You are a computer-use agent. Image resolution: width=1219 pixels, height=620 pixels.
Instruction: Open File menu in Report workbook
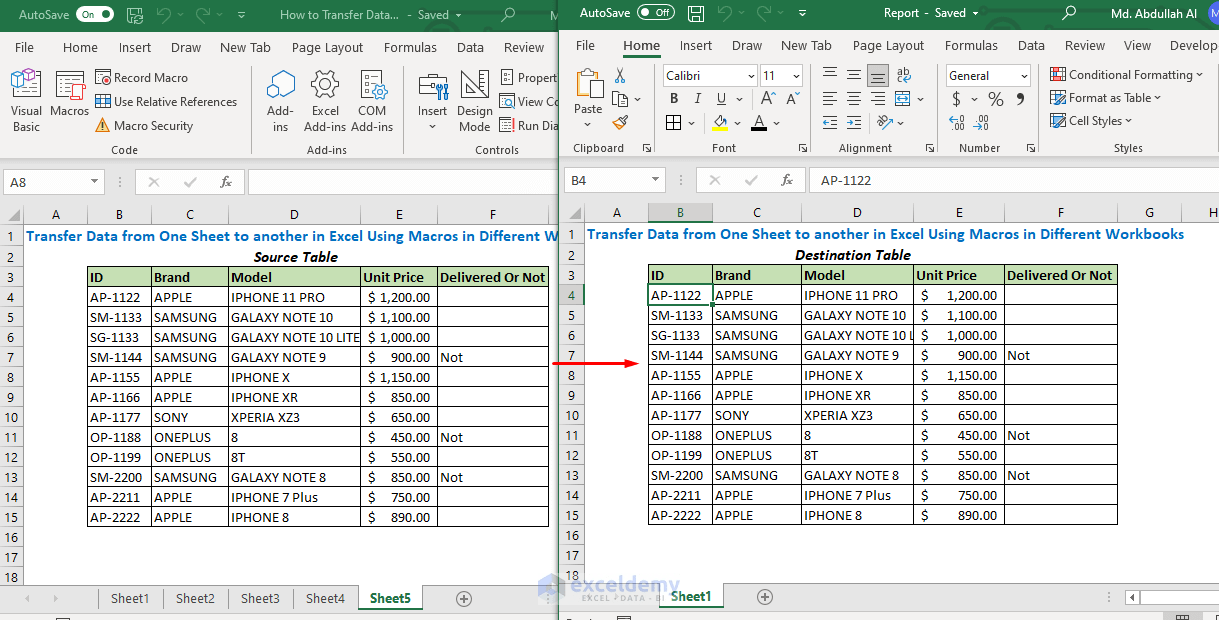pyautogui.click(x=586, y=45)
